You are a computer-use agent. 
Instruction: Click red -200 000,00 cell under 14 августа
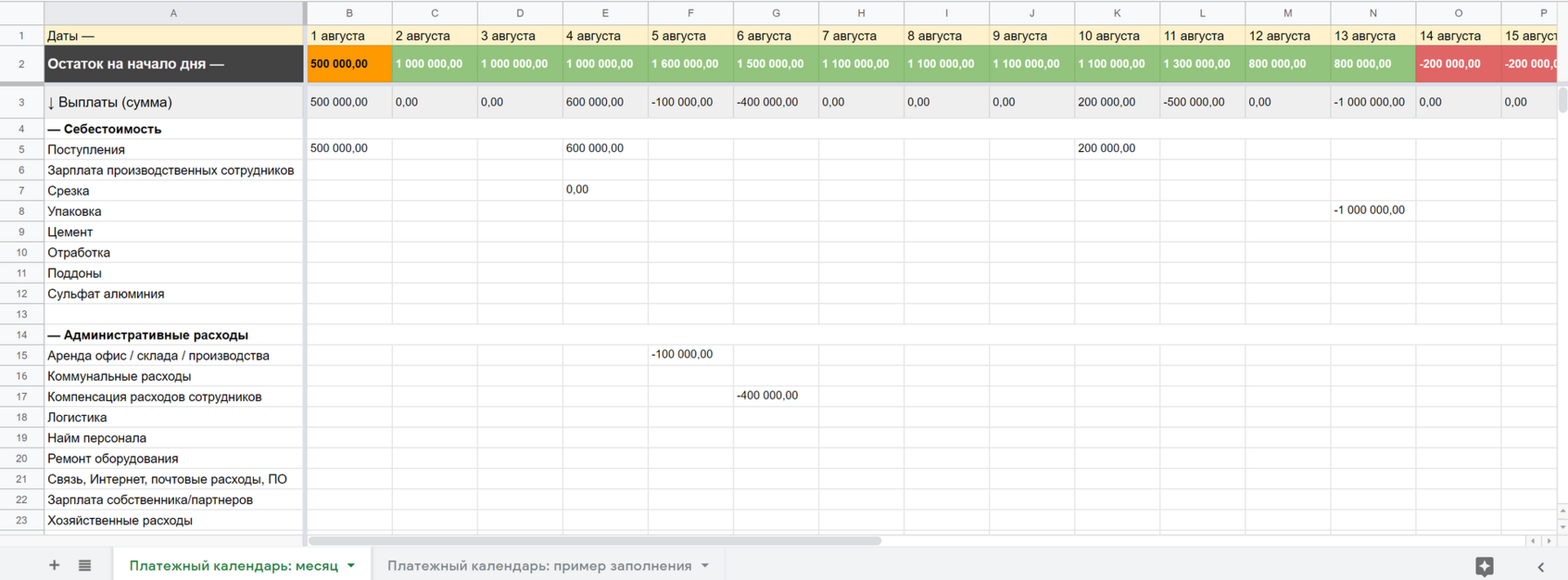[1457, 64]
